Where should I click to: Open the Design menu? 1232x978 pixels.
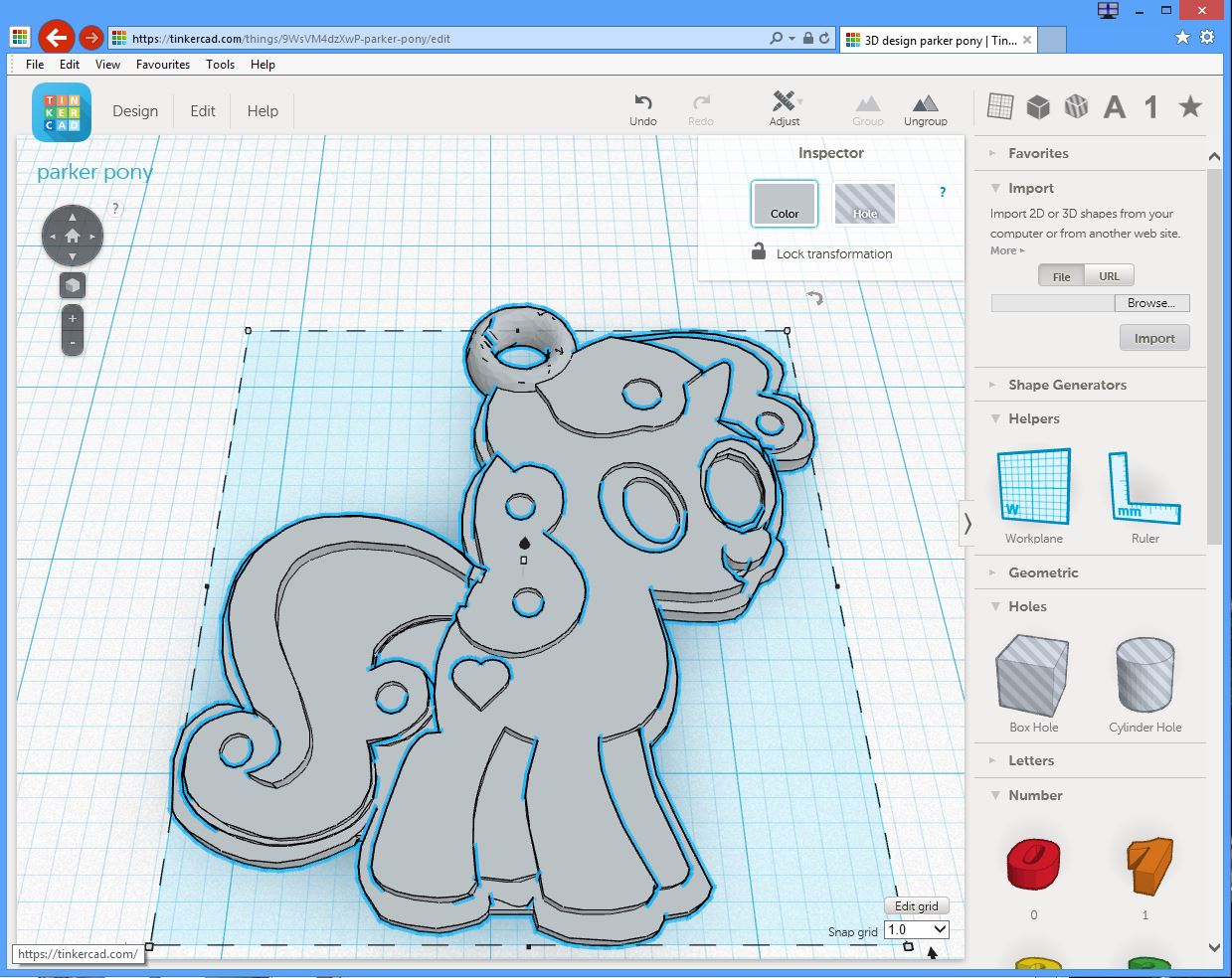click(x=135, y=111)
